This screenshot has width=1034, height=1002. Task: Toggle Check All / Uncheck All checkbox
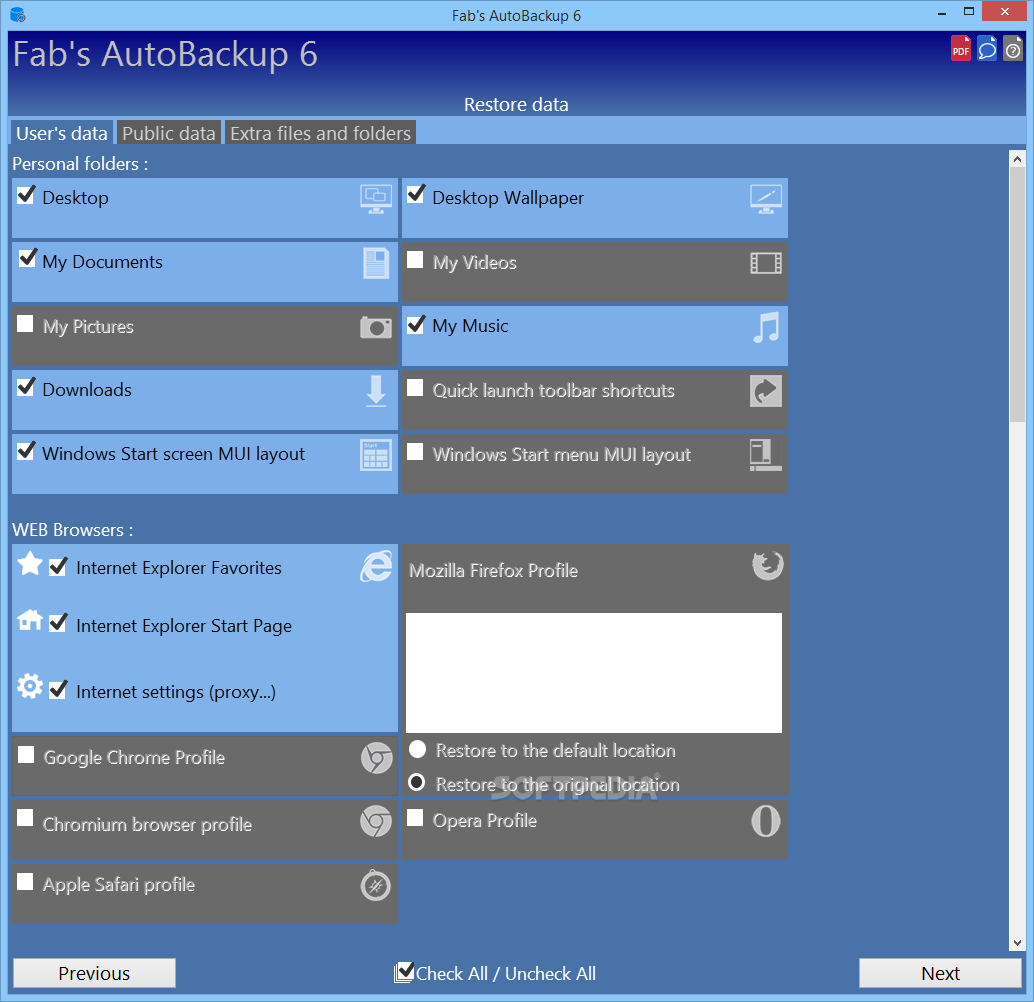tap(404, 972)
